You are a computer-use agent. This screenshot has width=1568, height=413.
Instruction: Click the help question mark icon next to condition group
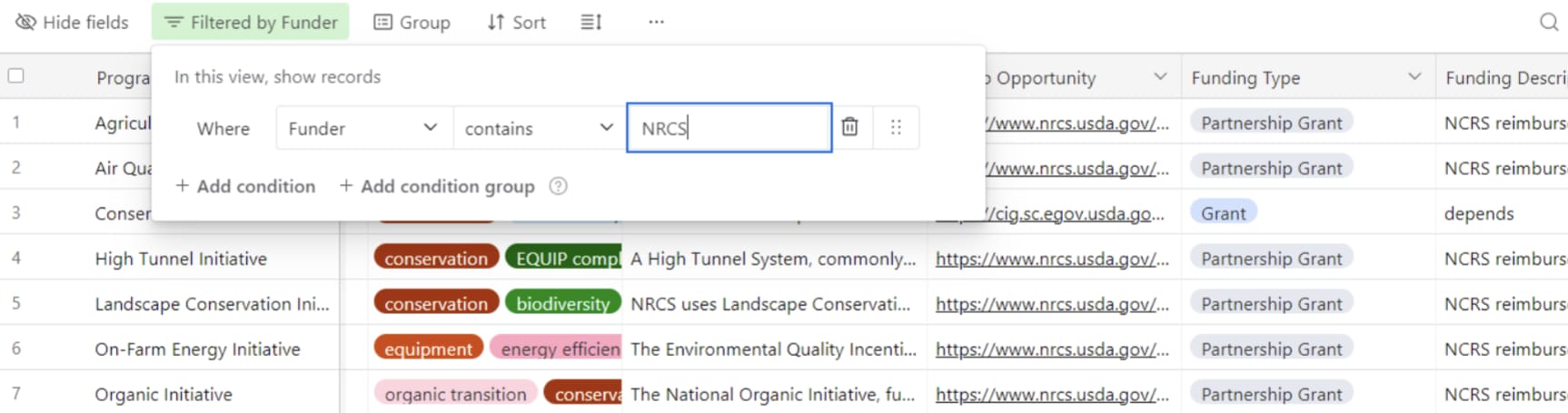click(x=559, y=186)
